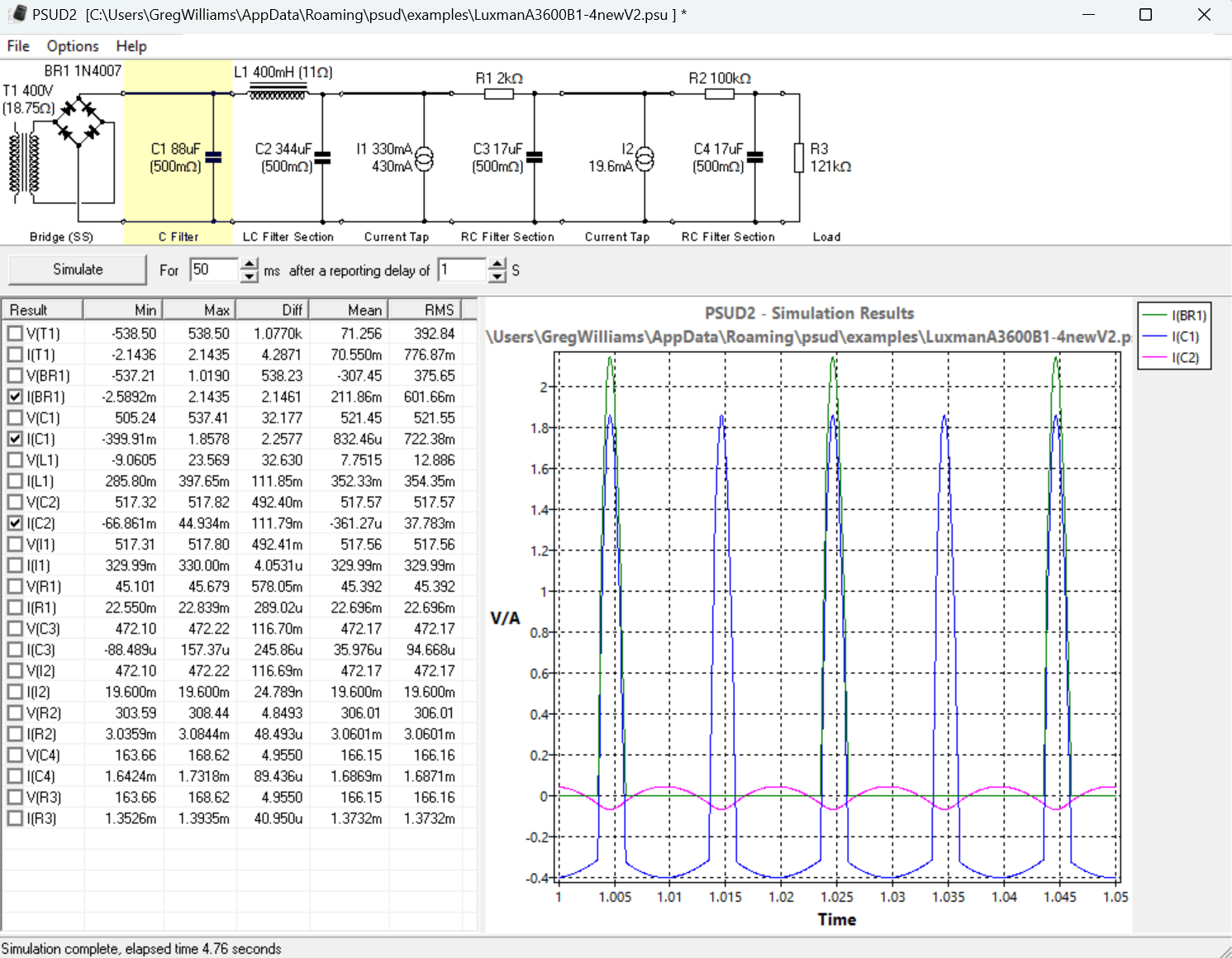Decrease reporting delay with down arrow

click(497, 277)
